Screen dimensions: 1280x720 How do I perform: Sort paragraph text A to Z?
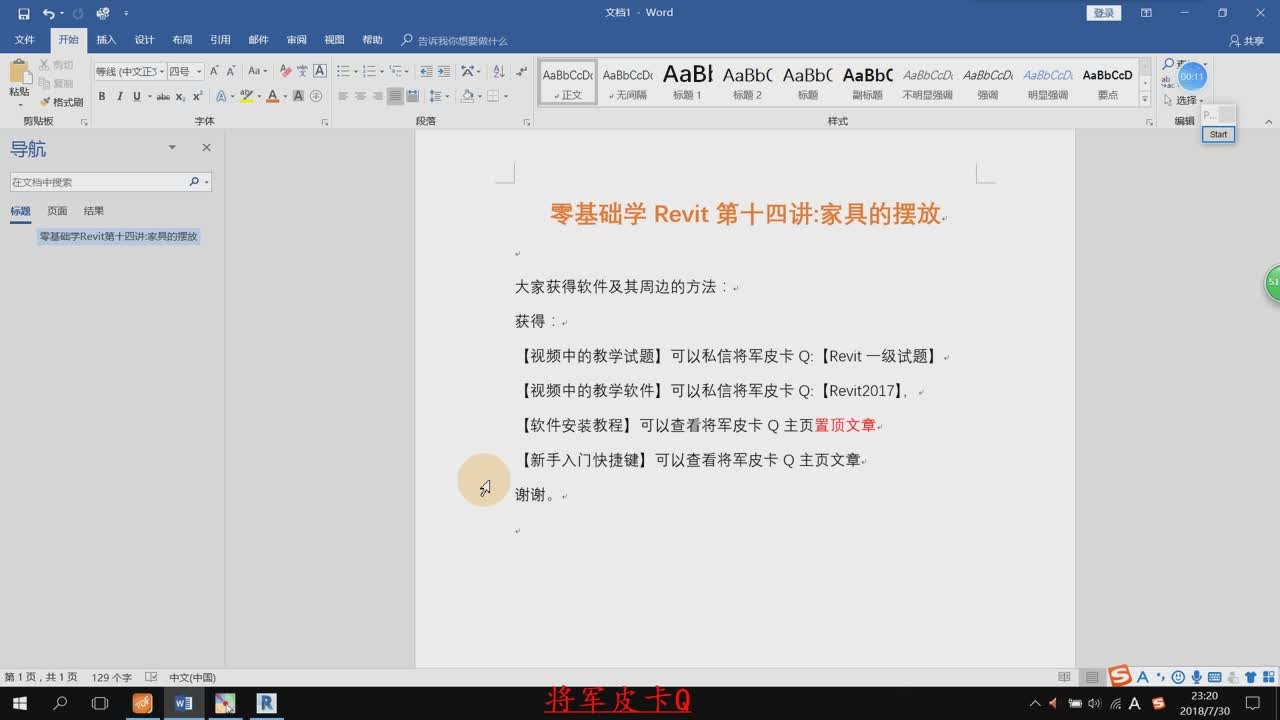pos(499,71)
